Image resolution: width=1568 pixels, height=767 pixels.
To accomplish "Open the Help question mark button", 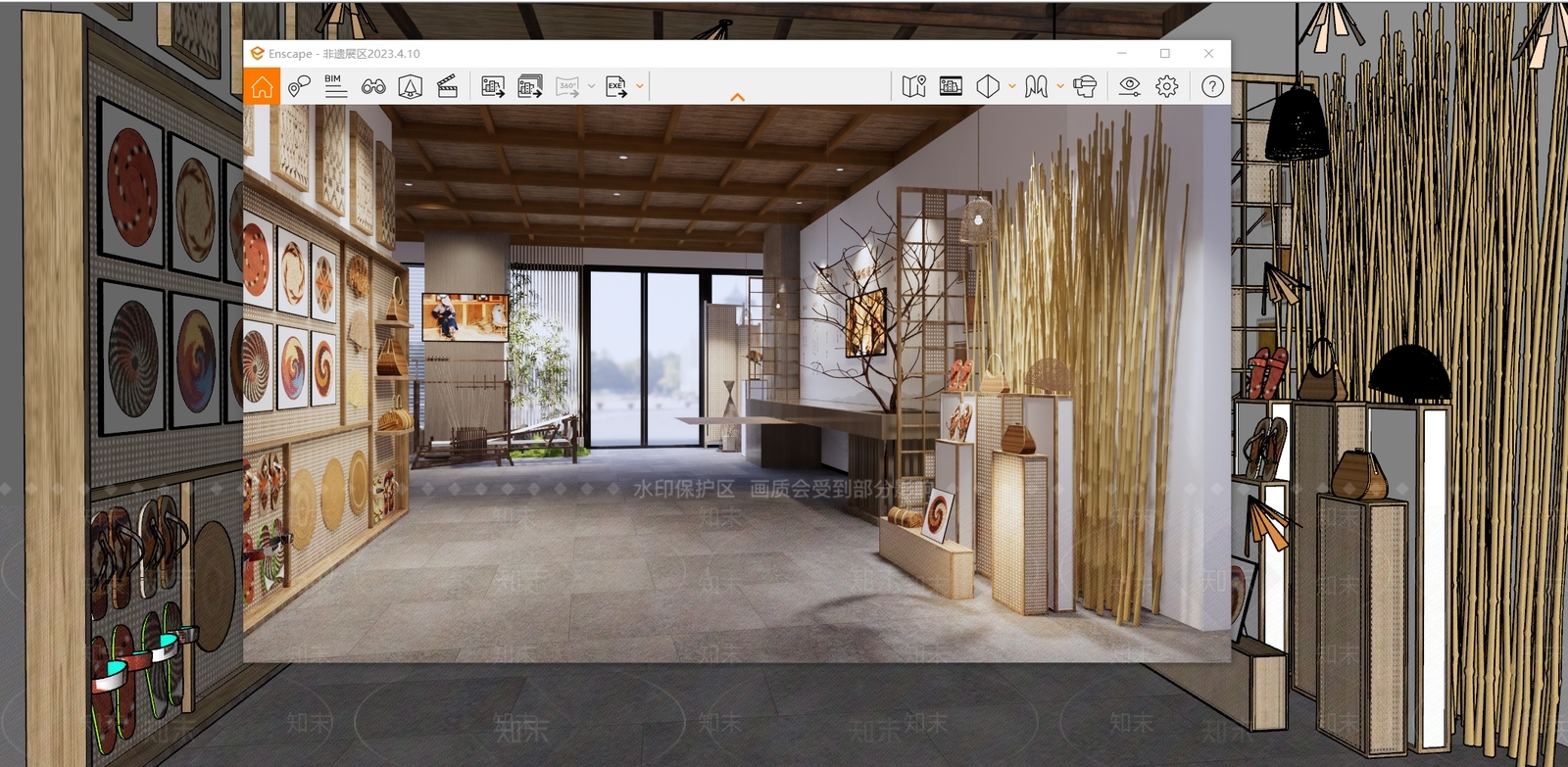I will pyautogui.click(x=1212, y=86).
